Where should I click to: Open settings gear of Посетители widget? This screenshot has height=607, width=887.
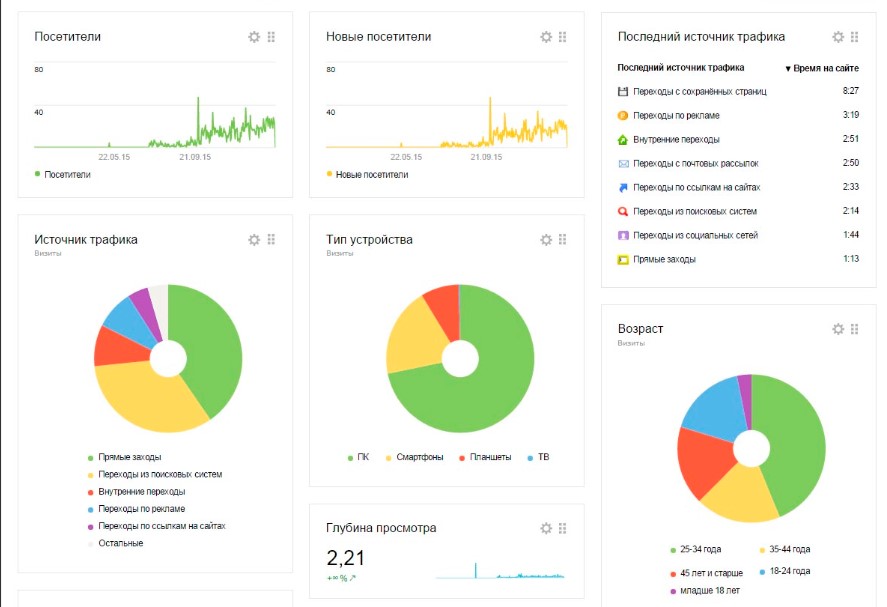[x=254, y=37]
